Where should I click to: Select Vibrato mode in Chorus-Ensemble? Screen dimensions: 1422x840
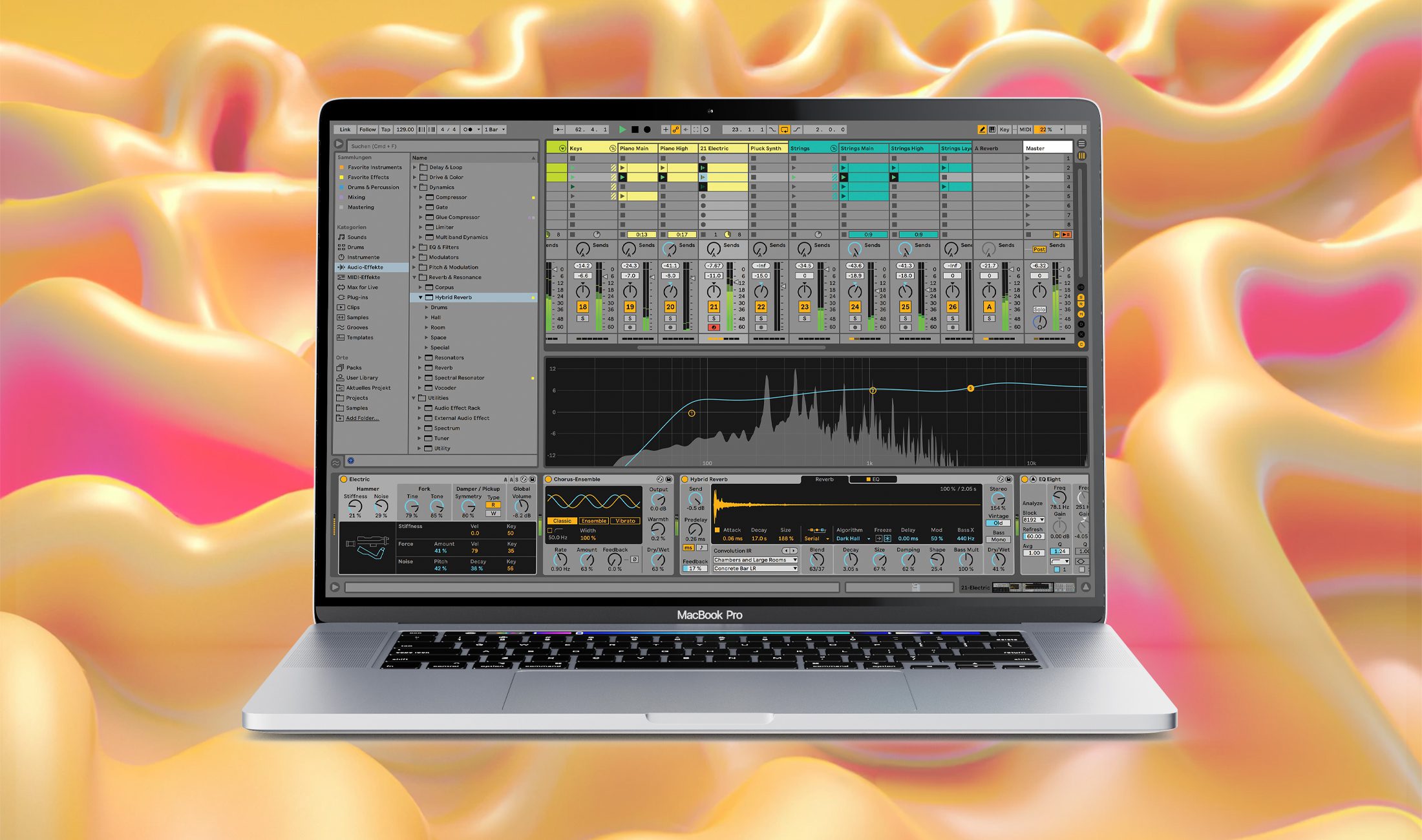click(625, 521)
